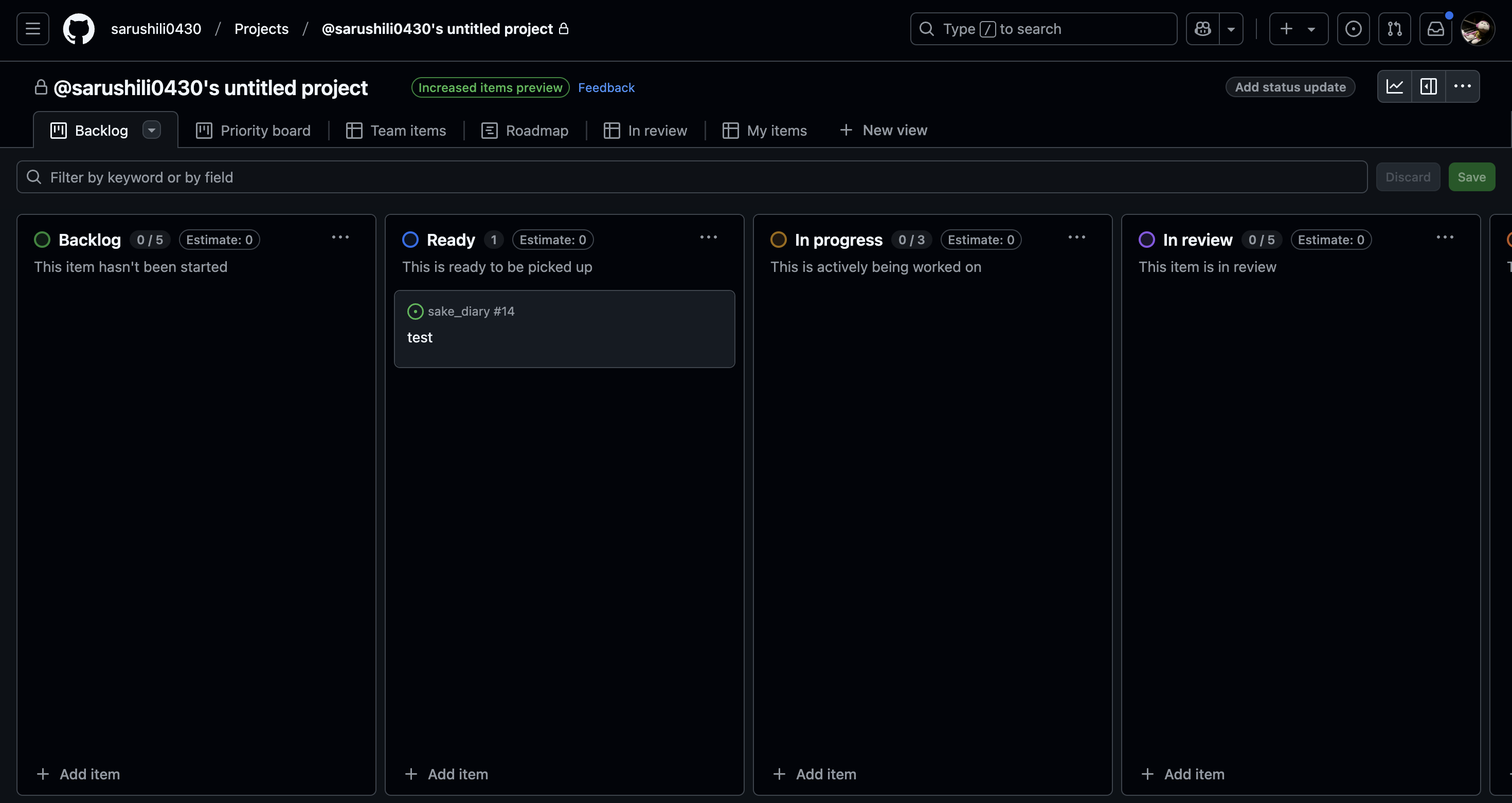Focus Filter by keyword or by field

[692, 177]
